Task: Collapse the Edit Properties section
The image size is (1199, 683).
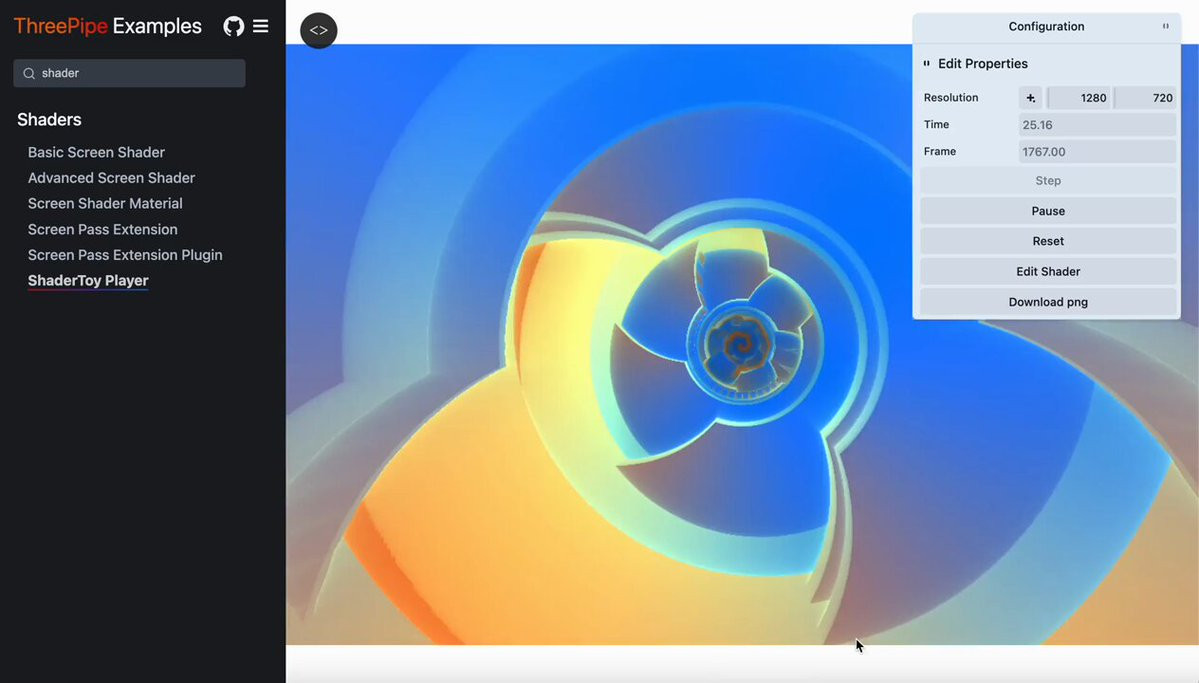Action: [x=927, y=63]
